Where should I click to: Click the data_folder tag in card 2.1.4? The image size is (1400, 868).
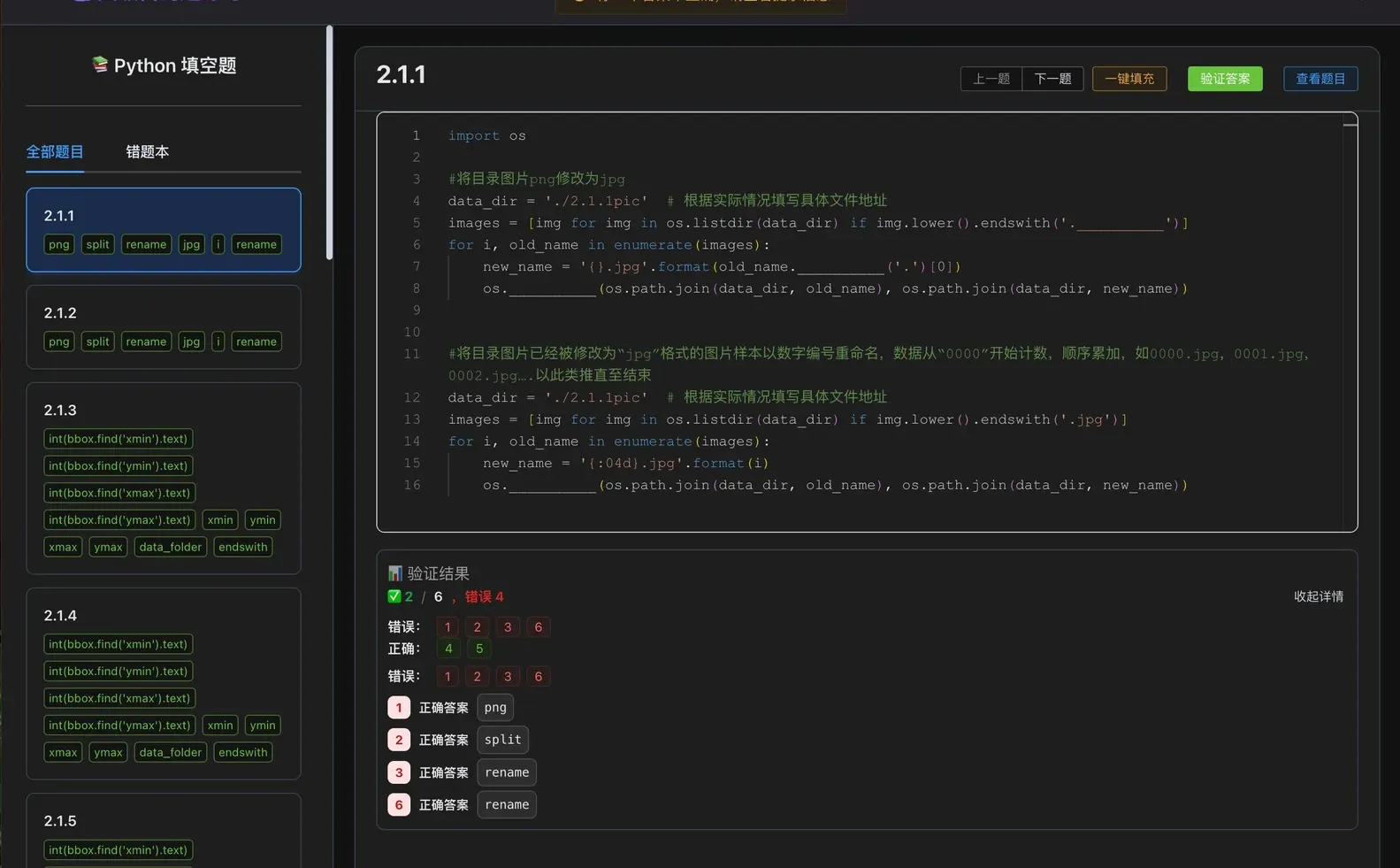pyautogui.click(x=171, y=752)
